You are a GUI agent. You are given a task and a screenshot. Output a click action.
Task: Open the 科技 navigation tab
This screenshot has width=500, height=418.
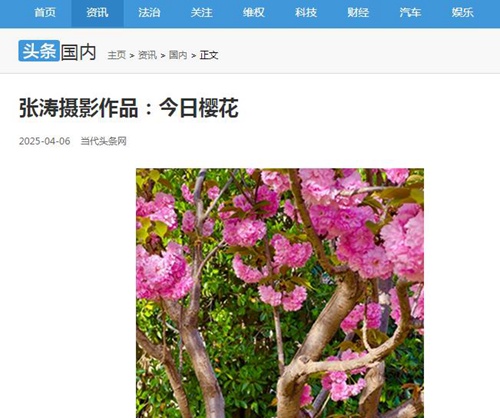[x=306, y=13]
